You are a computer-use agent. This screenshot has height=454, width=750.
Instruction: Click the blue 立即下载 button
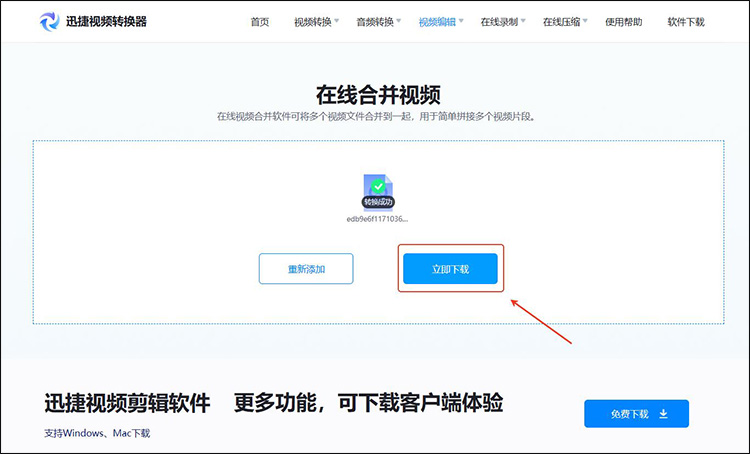click(450, 269)
